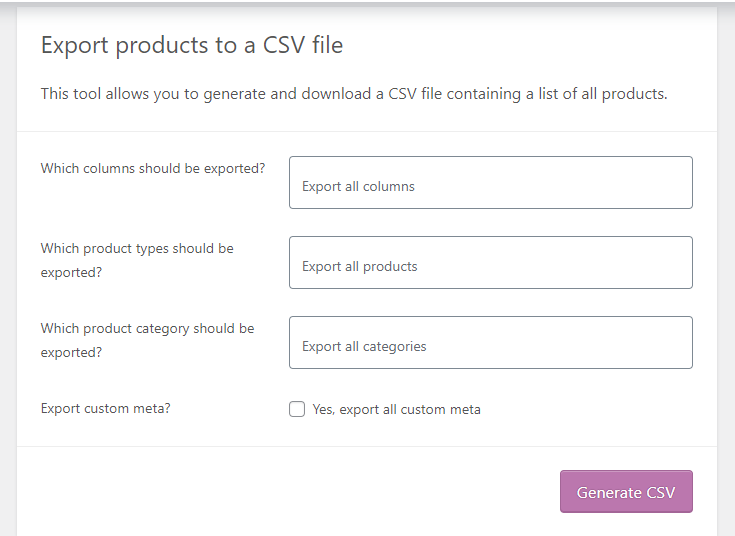This screenshot has width=735, height=536.
Task: Enable the export all custom meta checkbox
Action: (297, 409)
